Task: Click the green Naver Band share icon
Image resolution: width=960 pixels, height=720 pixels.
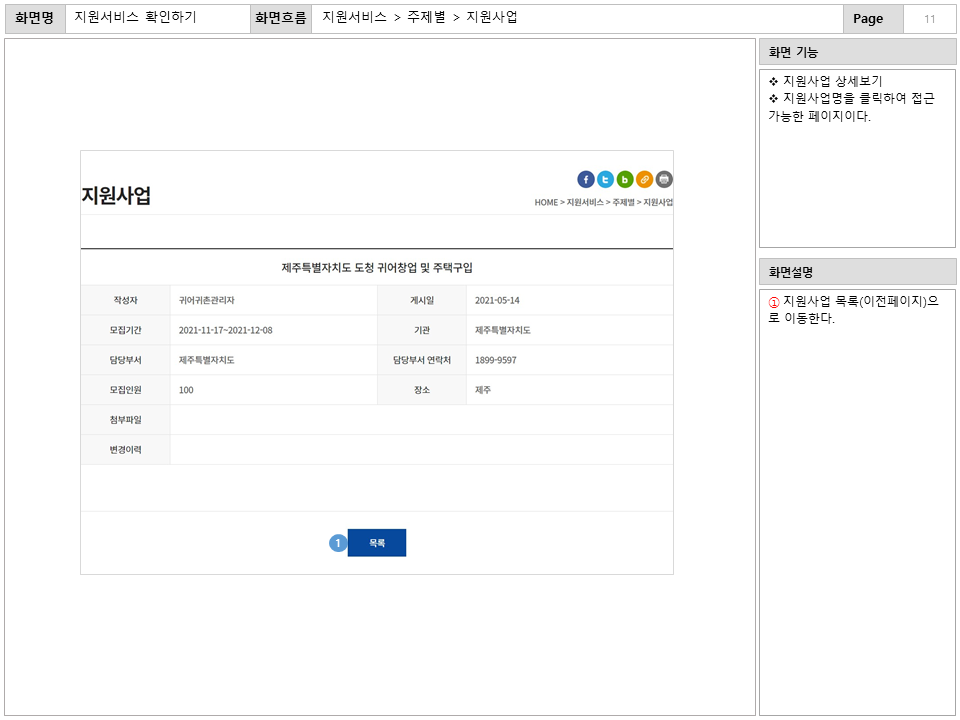Action: [625, 179]
